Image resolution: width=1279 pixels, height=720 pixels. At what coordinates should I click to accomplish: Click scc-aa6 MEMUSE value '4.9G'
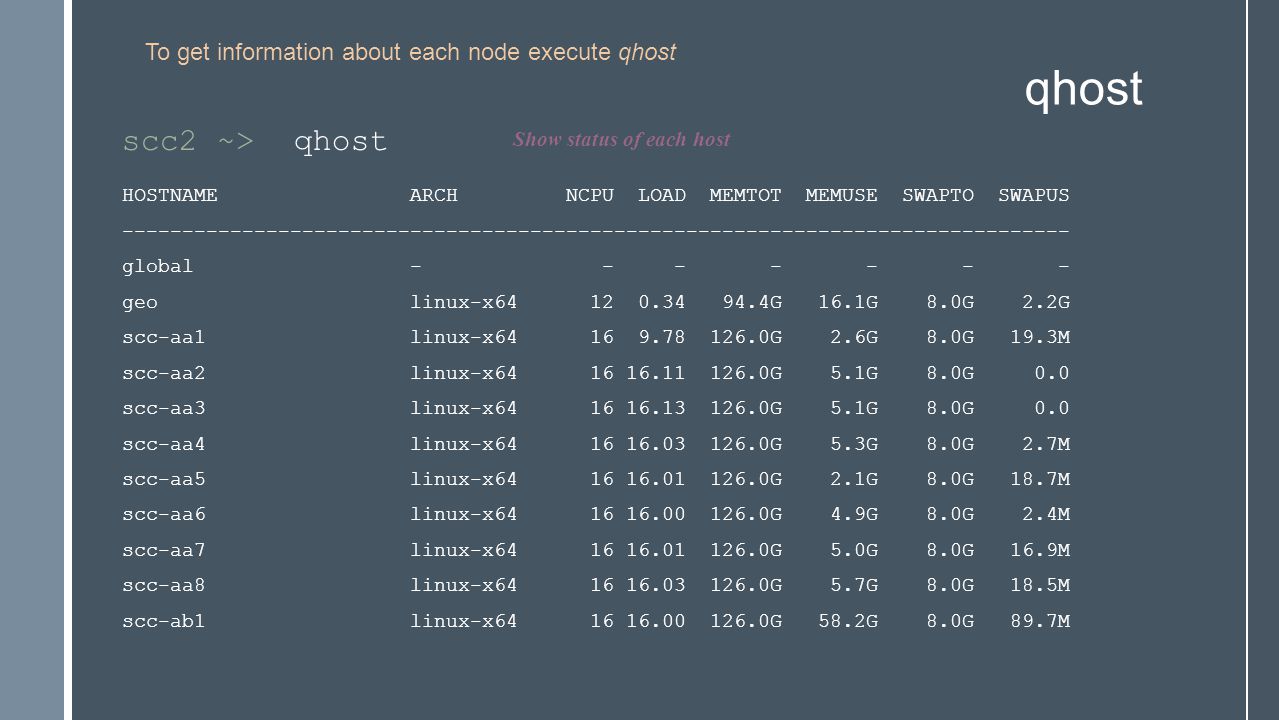(854, 515)
